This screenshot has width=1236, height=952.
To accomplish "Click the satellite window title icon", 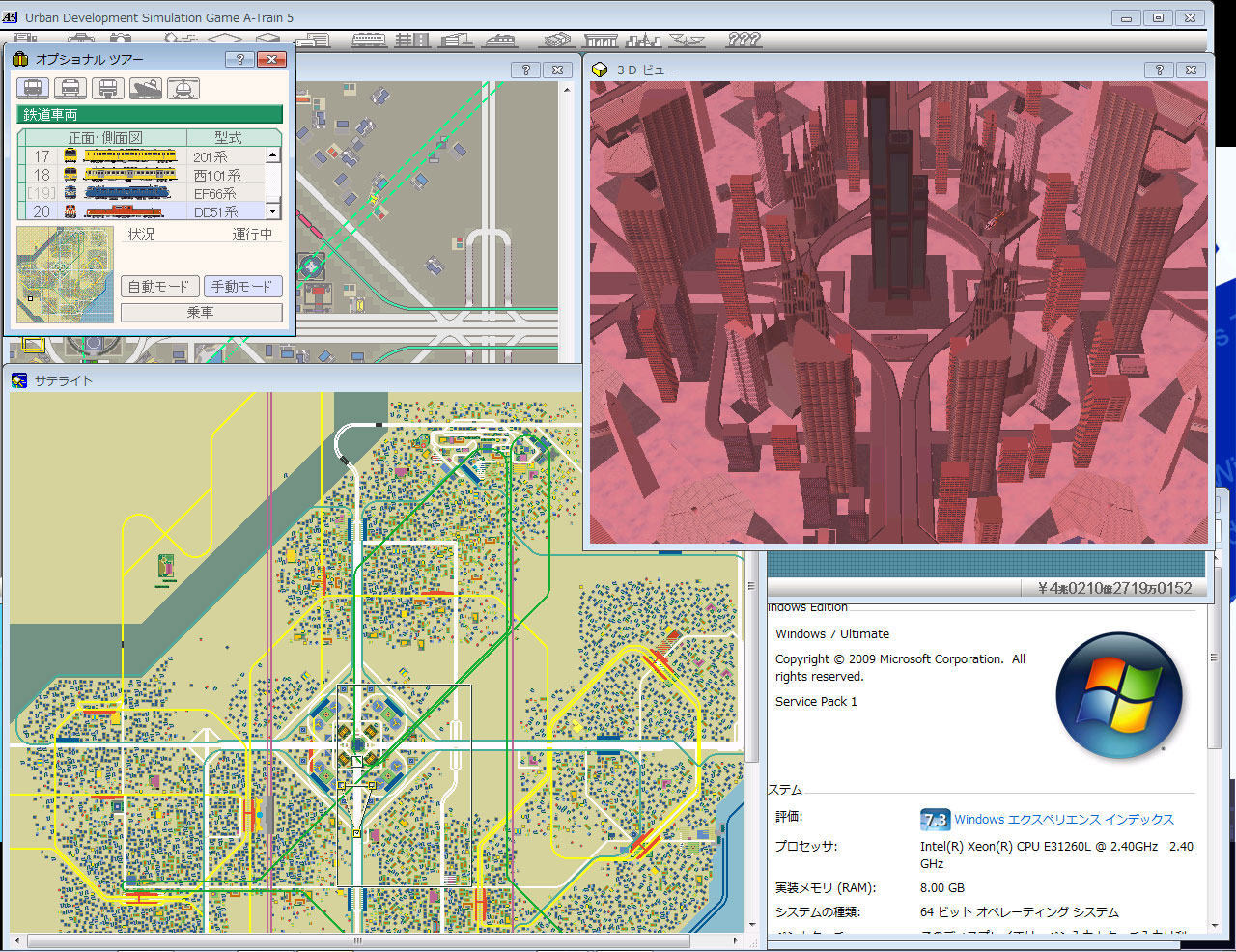I will (x=19, y=380).
